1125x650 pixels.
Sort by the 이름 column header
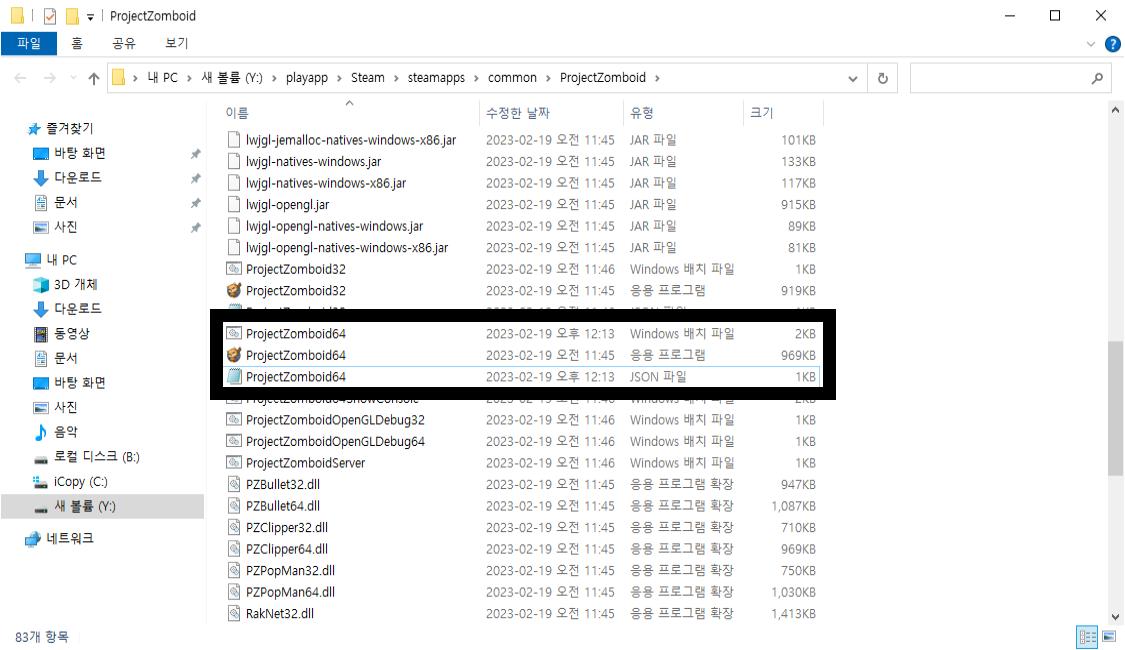click(237, 113)
